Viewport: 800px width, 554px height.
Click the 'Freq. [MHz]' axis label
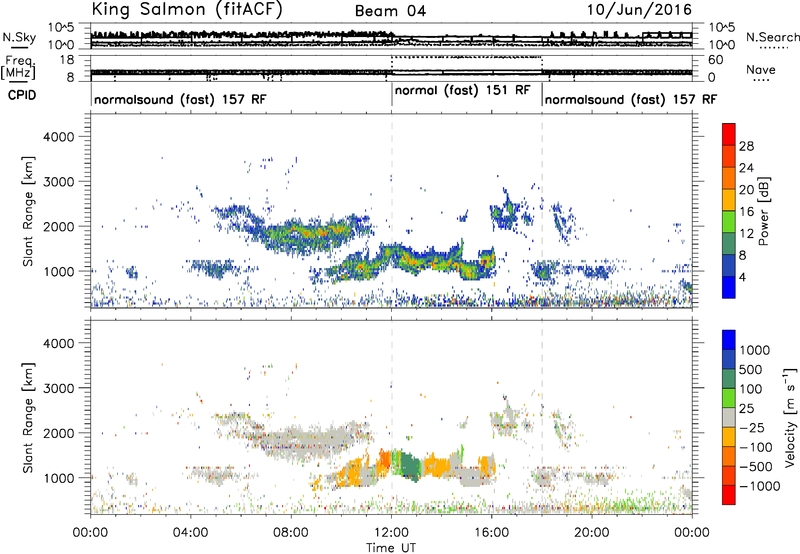coord(18,68)
